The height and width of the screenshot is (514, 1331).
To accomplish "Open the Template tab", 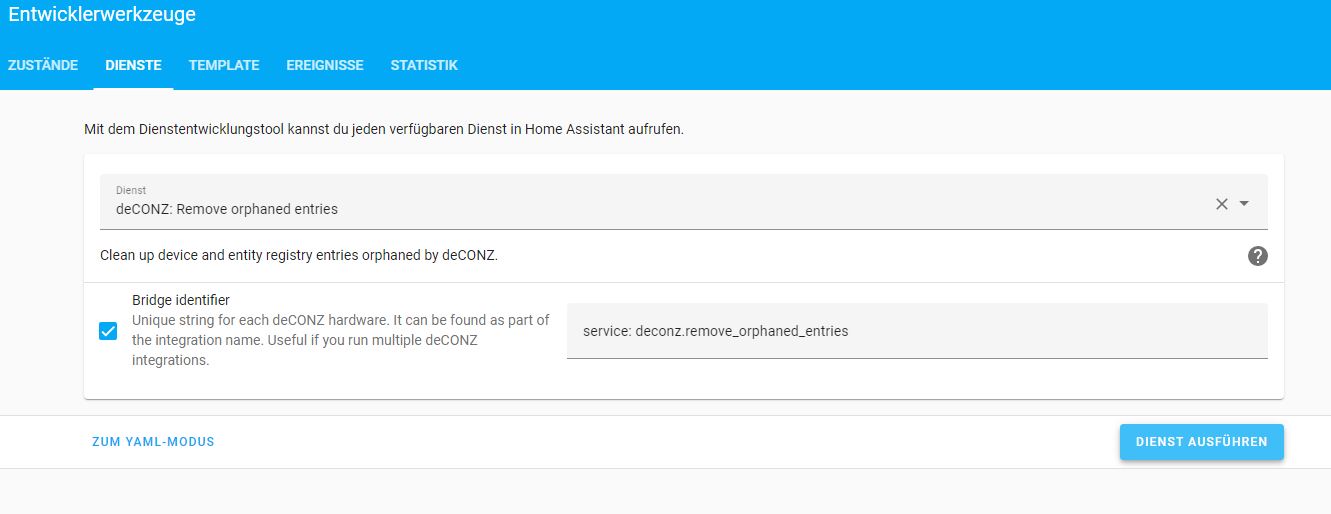I will click(224, 65).
